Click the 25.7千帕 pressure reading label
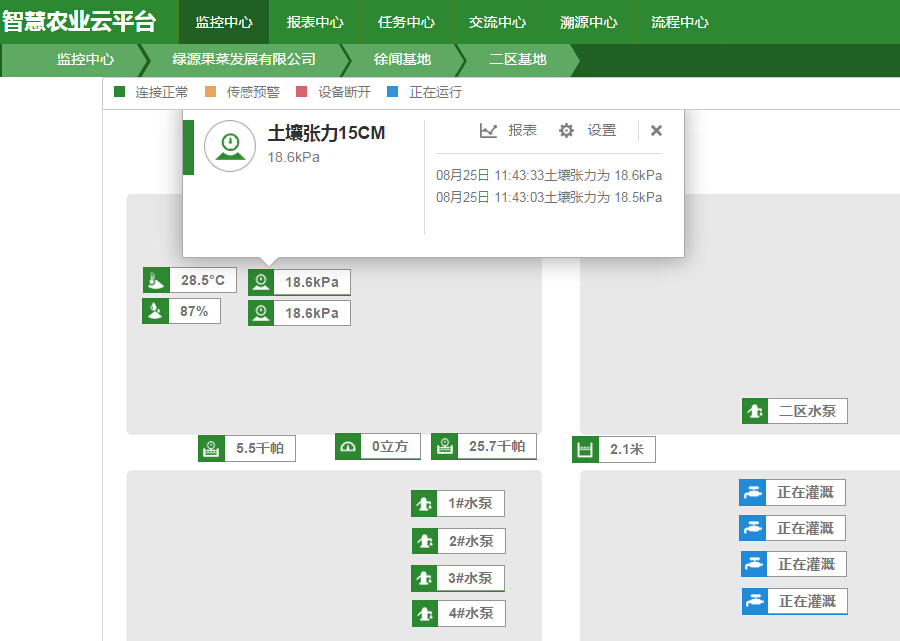 click(x=497, y=447)
